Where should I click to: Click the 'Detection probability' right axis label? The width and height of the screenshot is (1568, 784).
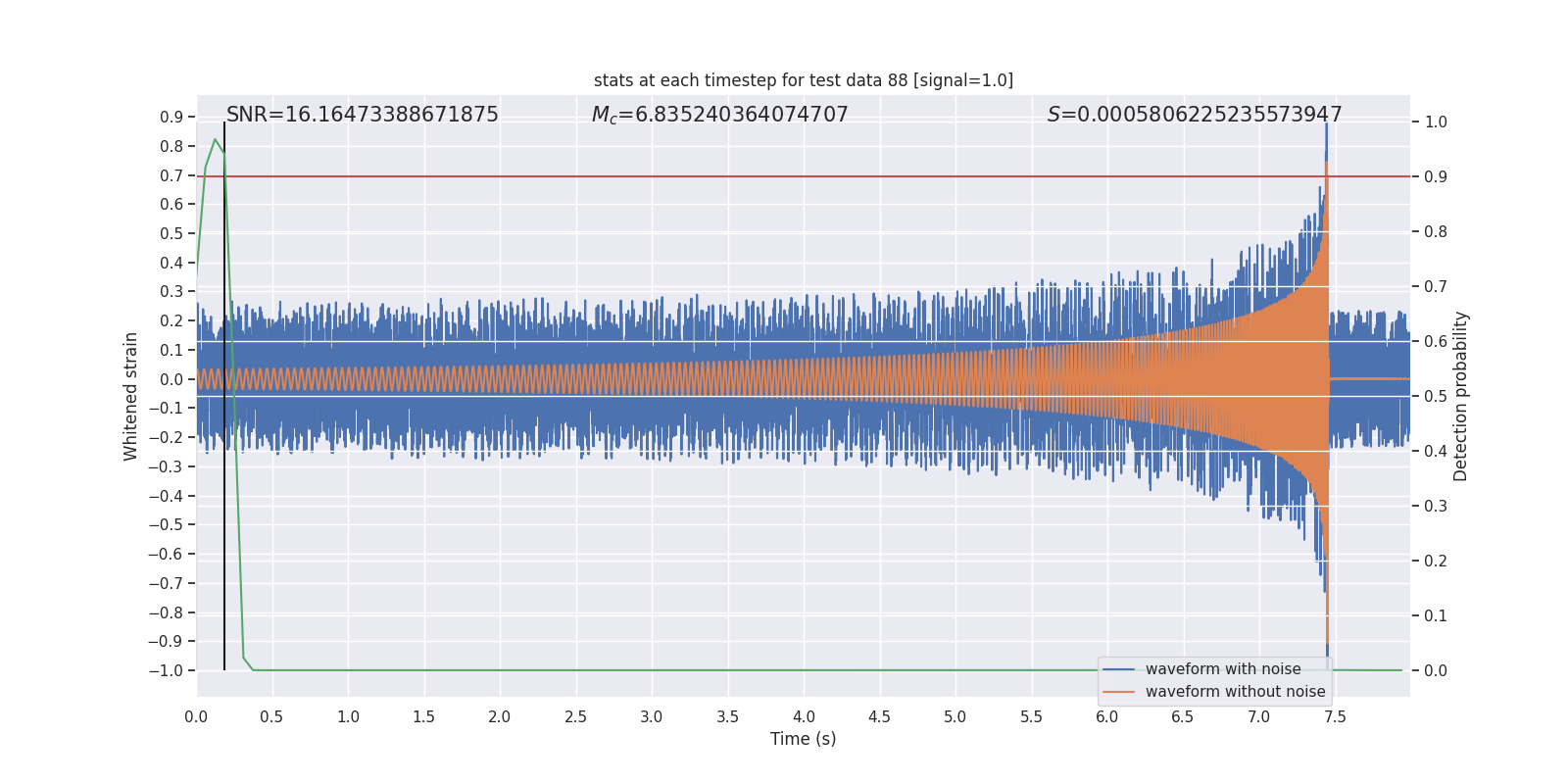point(1461,396)
